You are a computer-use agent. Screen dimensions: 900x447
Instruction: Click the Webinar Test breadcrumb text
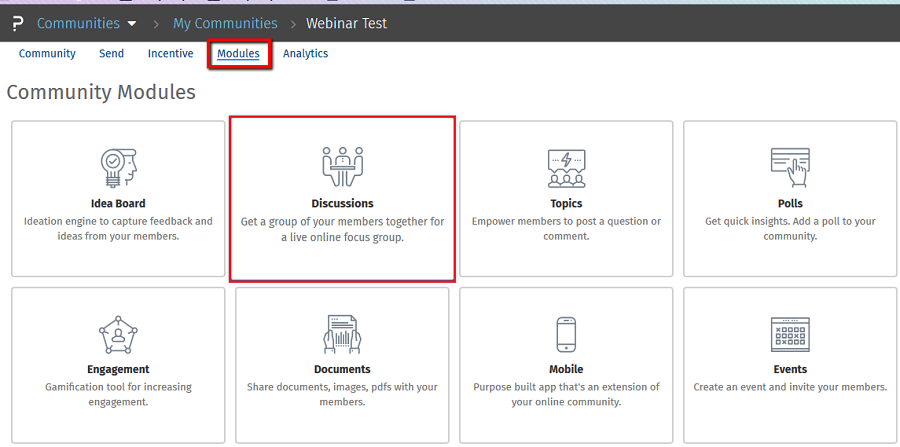click(346, 24)
